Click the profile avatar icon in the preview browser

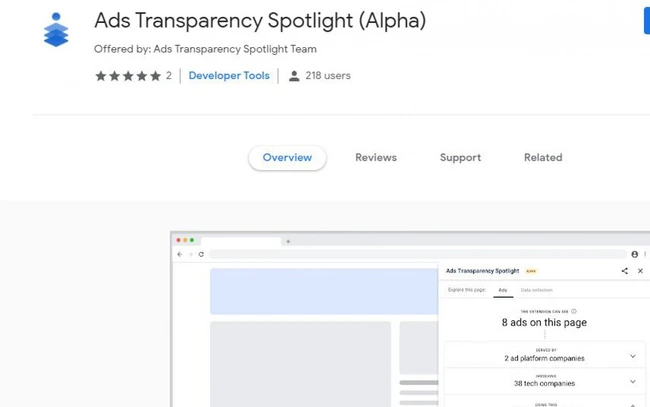(634, 254)
